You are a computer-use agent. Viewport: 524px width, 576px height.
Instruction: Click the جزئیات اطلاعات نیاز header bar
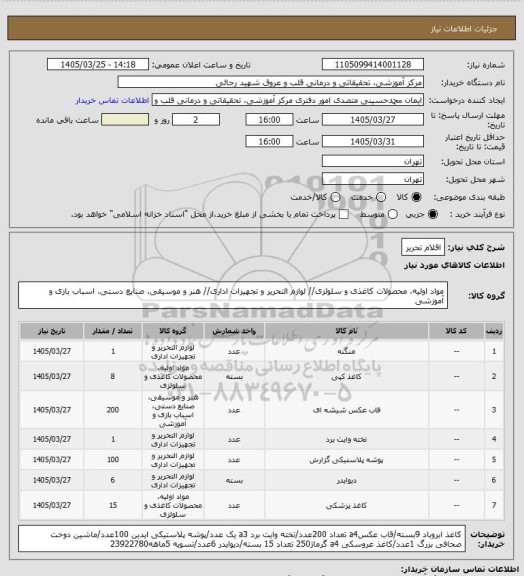[261, 28]
